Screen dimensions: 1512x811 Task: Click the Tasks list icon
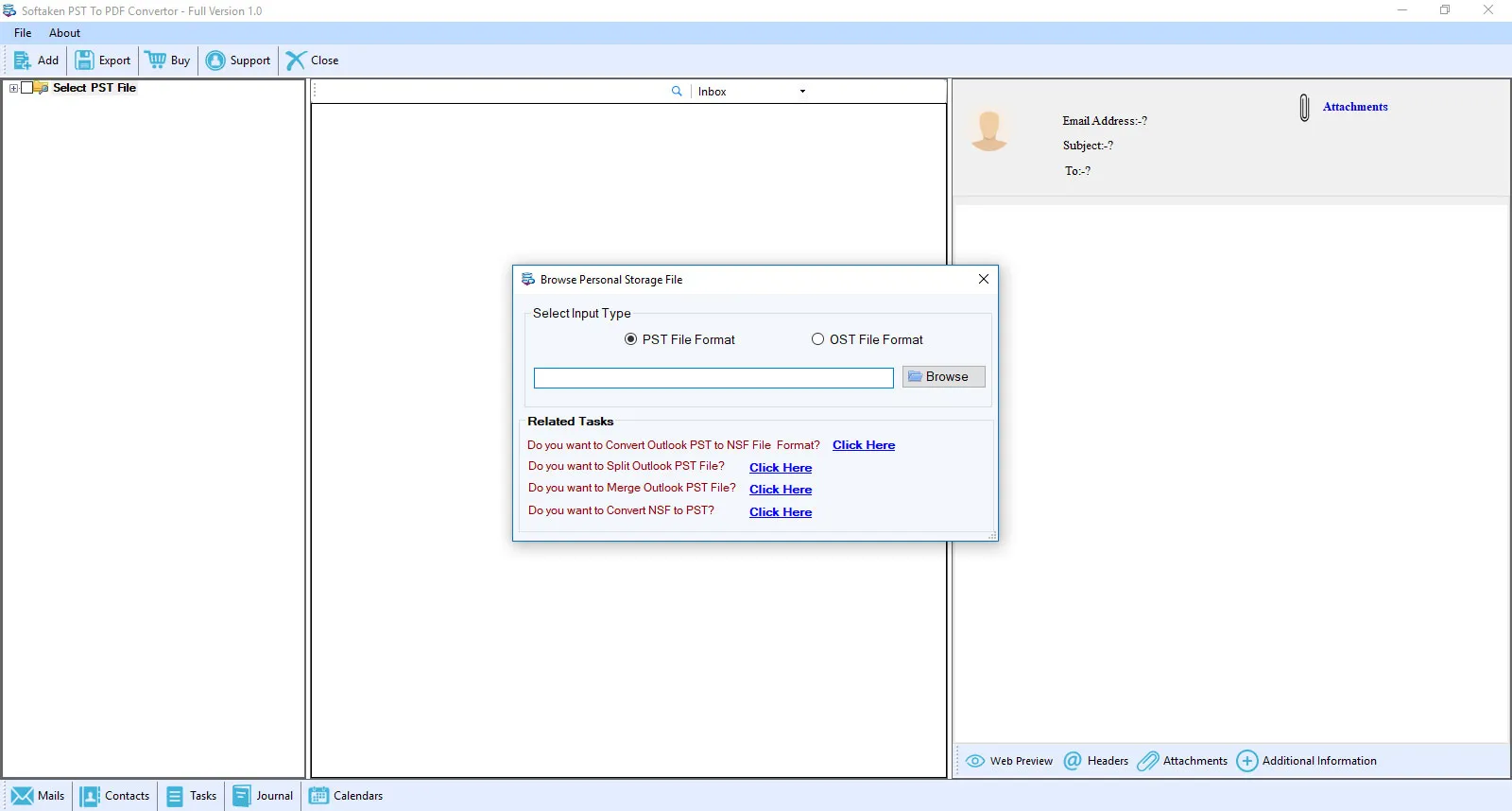(x=175, y=796)
